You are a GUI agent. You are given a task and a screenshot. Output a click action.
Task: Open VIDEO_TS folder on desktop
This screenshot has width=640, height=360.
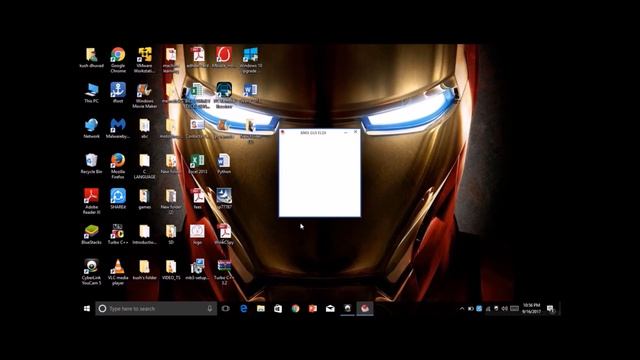point(171,269)
